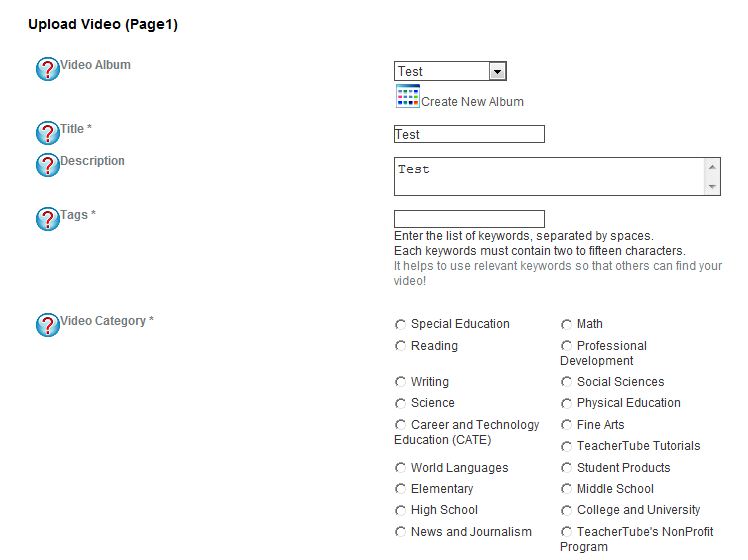Image resolution: width=748 pixels, height=560 pixels.
Task: Select the Science category option
Action: [401, 403]
